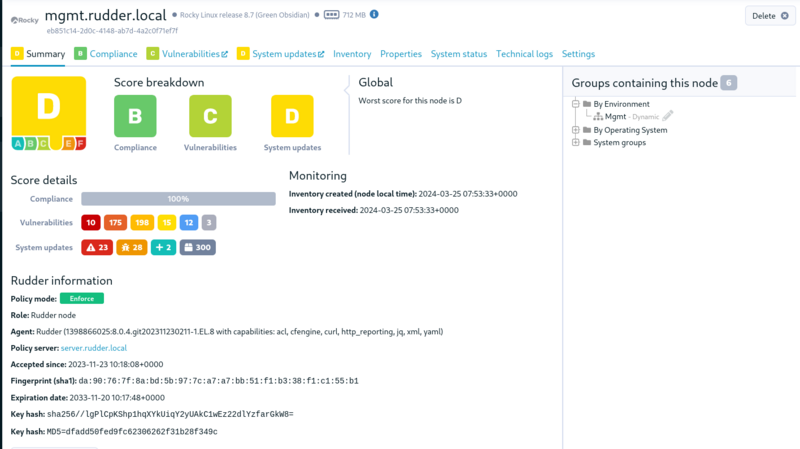Click the D System updates score badge in breakdown
The image size is (800, 449).
pos(292,116)
